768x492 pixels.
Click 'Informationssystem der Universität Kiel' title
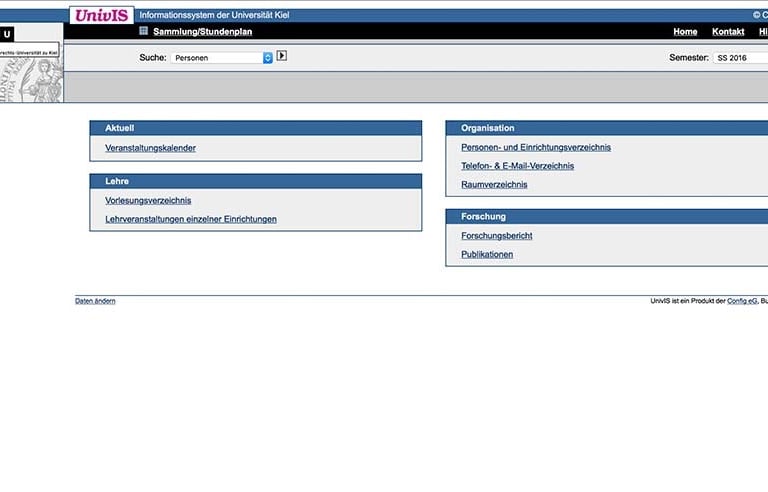click(214, 15)
